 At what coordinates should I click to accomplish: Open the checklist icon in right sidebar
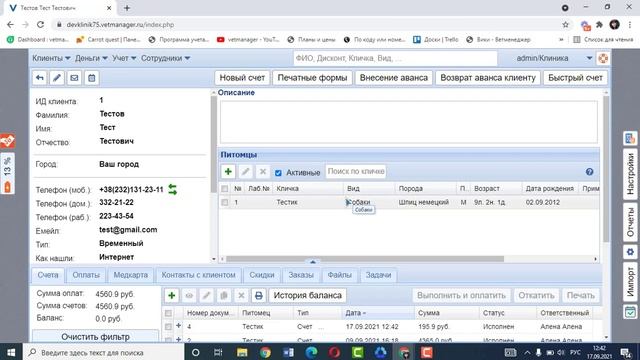pos(630,313)
